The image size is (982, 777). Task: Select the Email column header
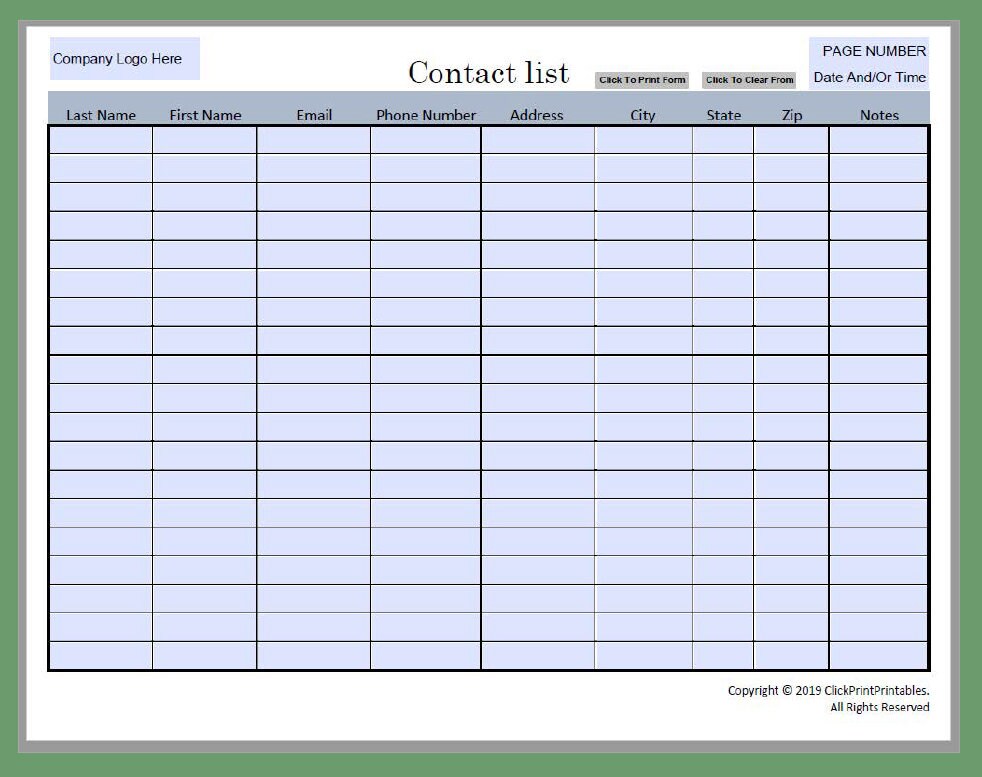click(314, 115)
